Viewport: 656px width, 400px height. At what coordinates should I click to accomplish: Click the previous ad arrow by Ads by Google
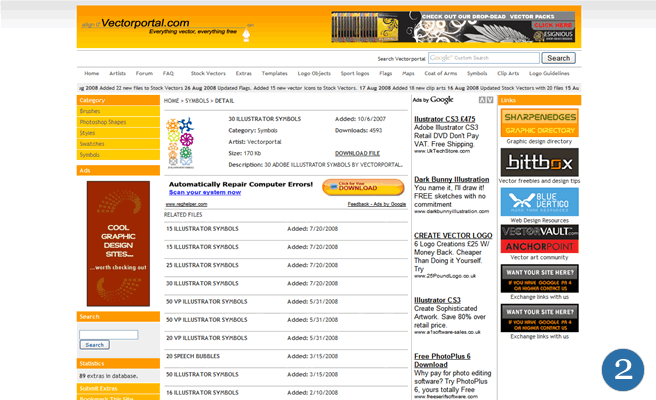[x=482, y=100]
